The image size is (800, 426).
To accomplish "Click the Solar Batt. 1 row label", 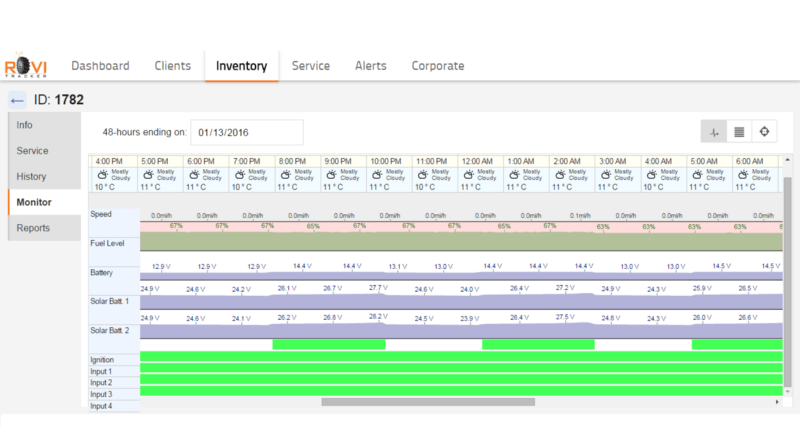I will coord(110,302).
